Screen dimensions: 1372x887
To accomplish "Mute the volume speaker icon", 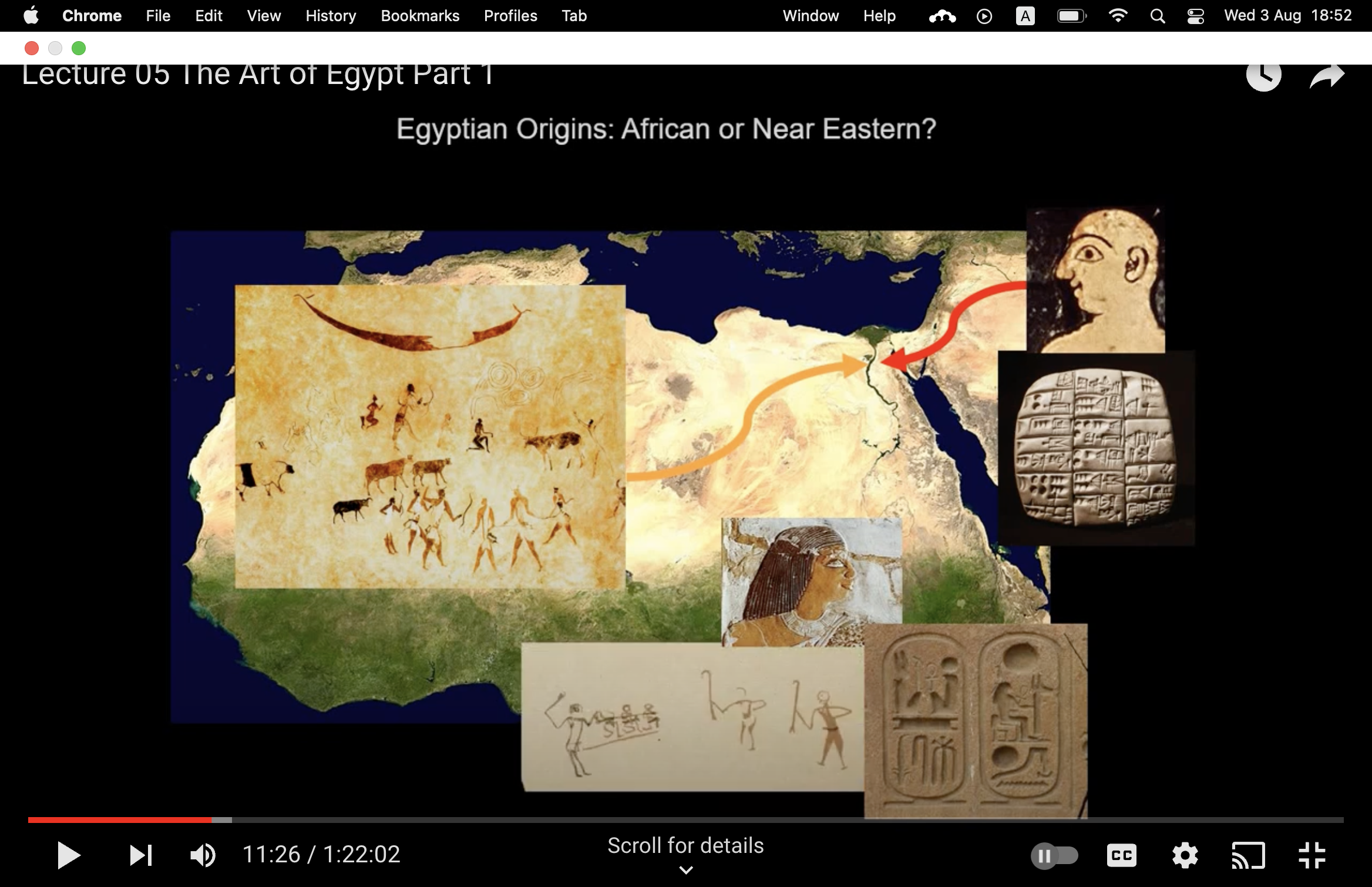I will pos(203,855).
